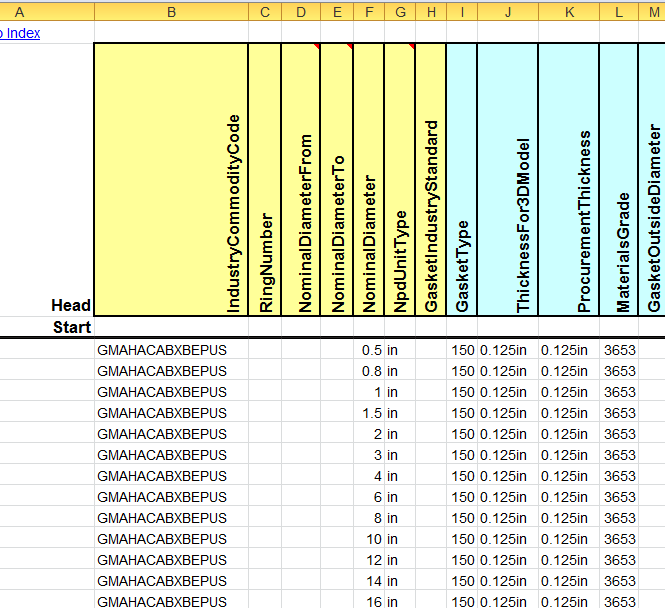Click the GasketType header cell
Screen dimensions: 665x608
tap(462, 179)
